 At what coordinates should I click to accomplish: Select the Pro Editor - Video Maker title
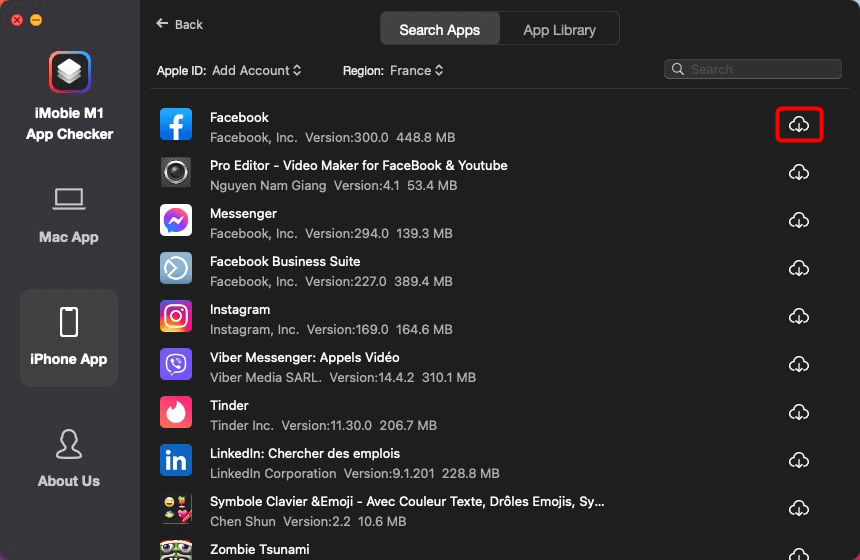(x=359, y=165)
